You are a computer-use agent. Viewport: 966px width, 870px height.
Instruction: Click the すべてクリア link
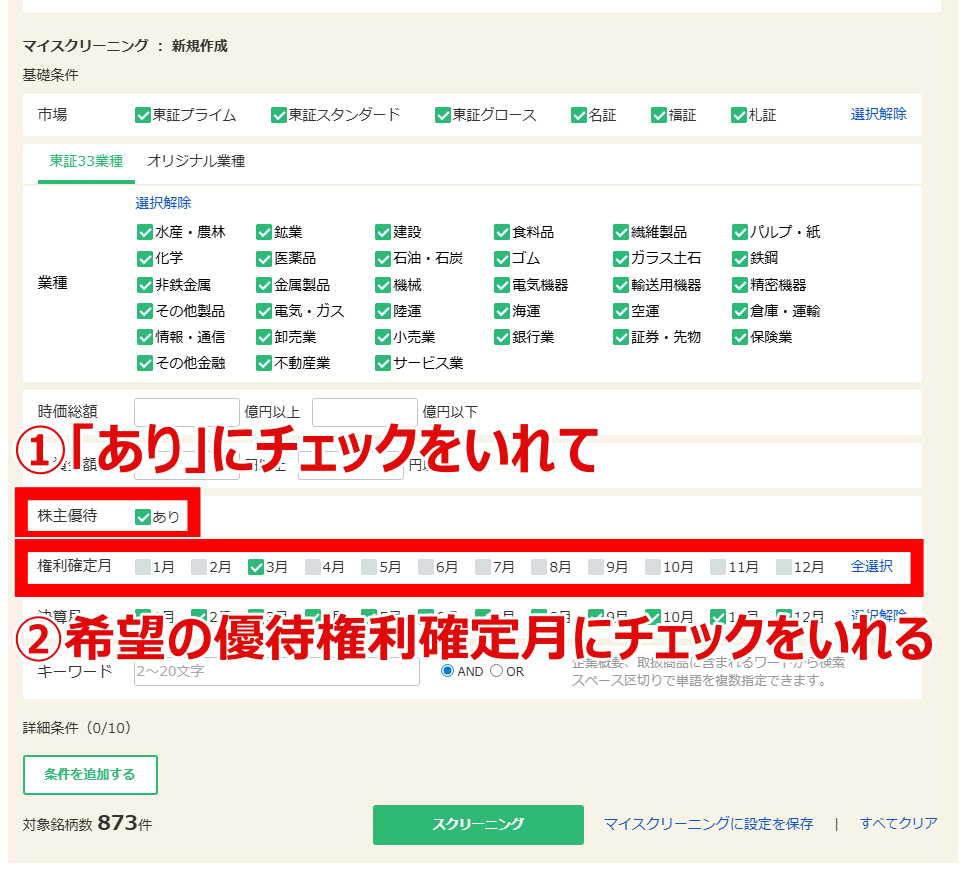tap(898, 824)
